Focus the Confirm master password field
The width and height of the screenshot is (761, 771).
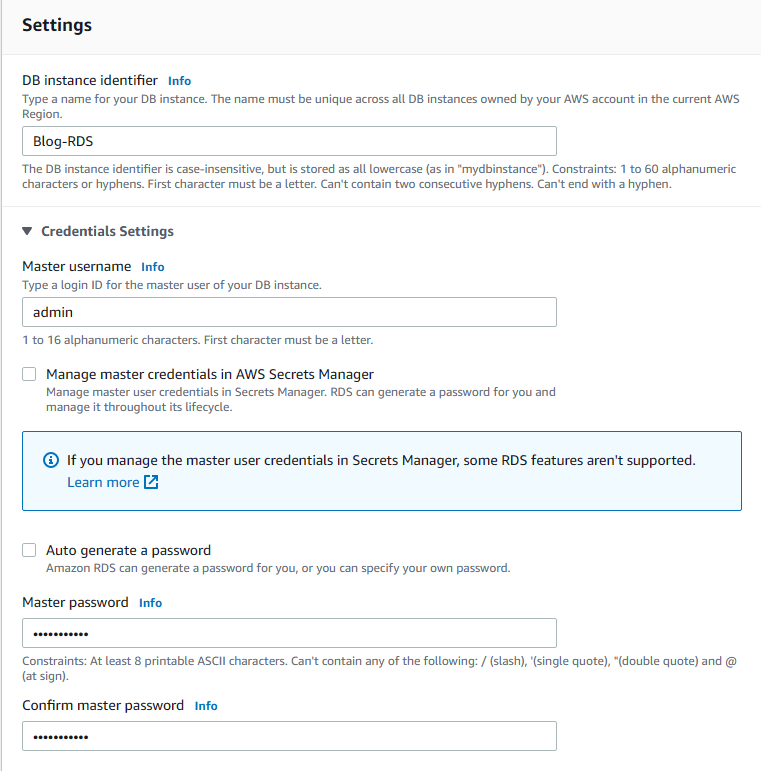289,737
